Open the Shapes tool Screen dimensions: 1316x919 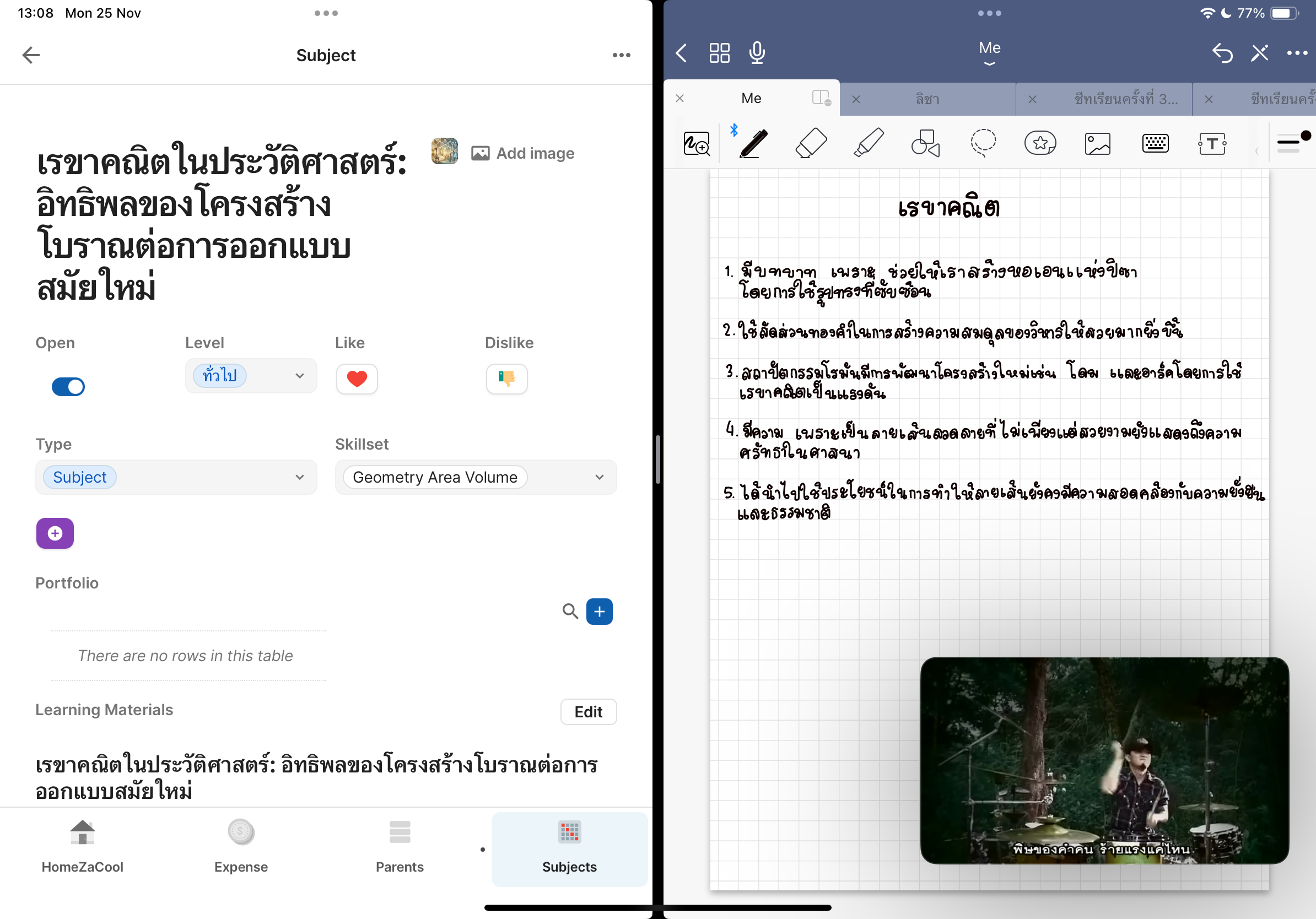tap(925, 143)
